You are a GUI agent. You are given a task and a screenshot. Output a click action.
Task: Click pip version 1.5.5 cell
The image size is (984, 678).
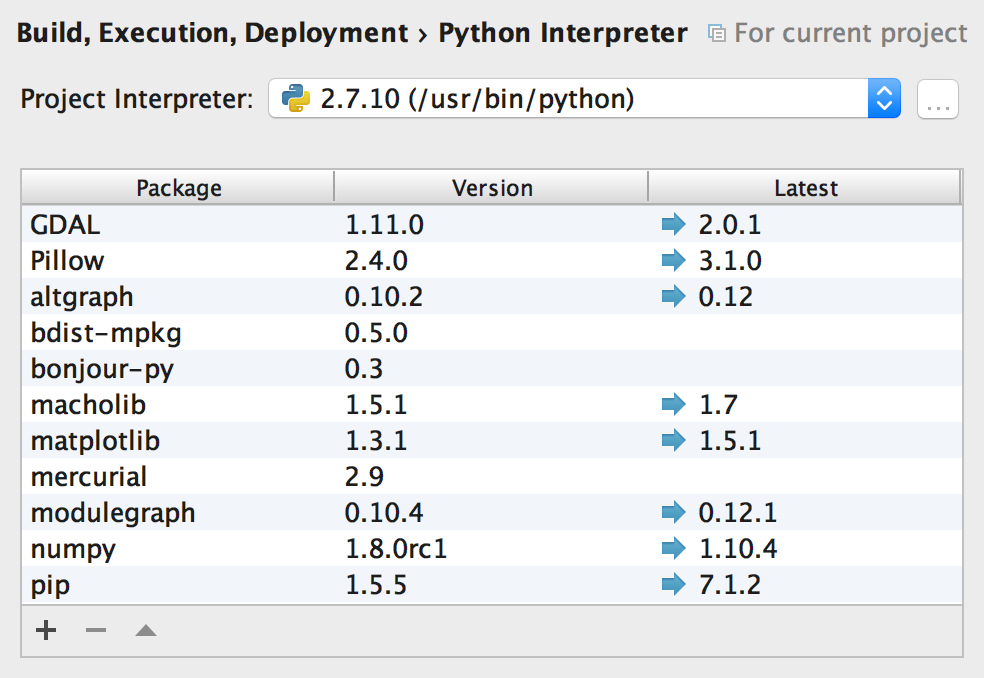click(377, 584)
